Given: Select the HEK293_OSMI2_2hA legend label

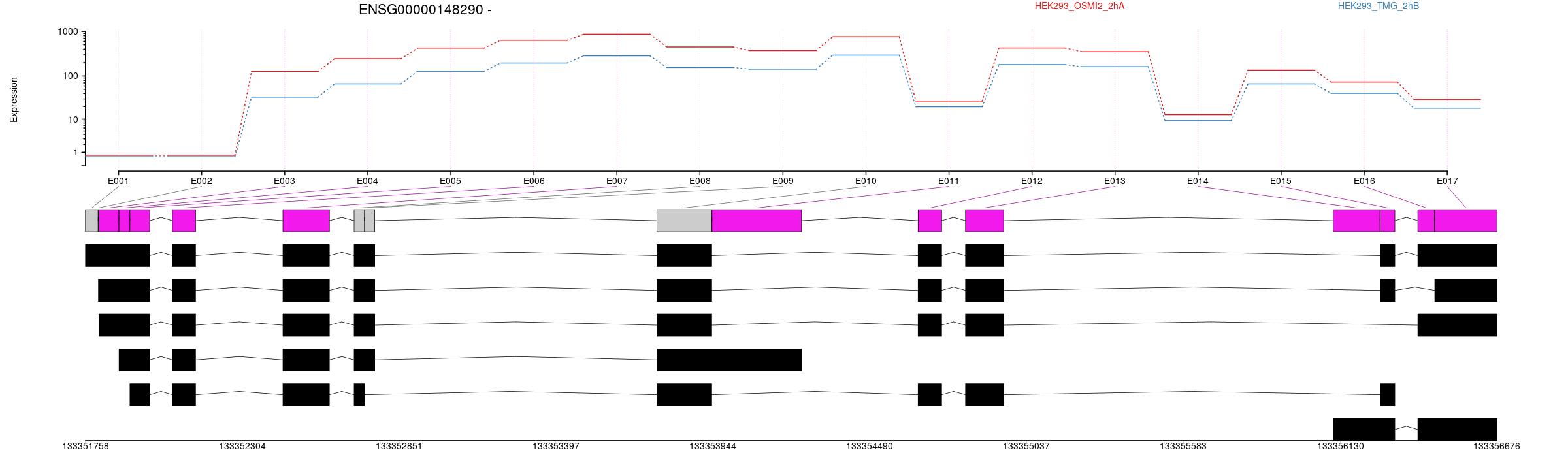Looking at the screenshot, I should pos(1079,6).
